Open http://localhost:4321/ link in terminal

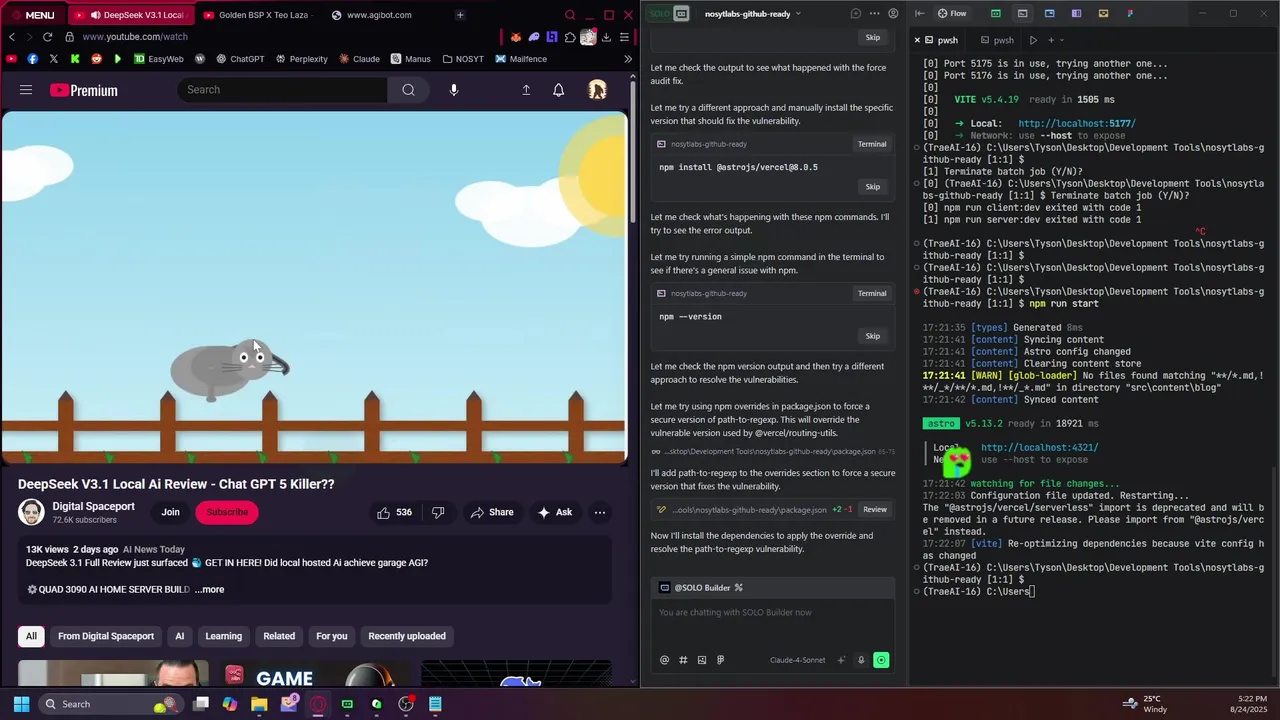coord(1039,448)
